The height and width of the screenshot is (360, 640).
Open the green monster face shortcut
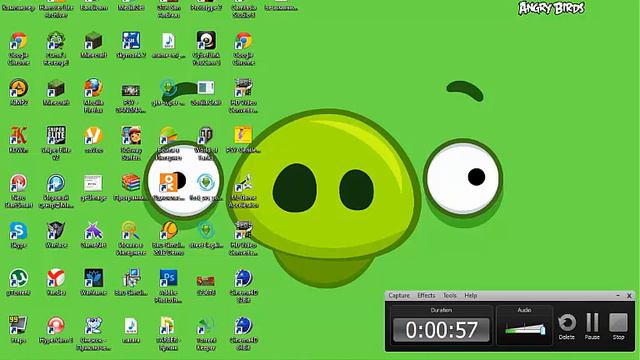[x=56, y=41]
